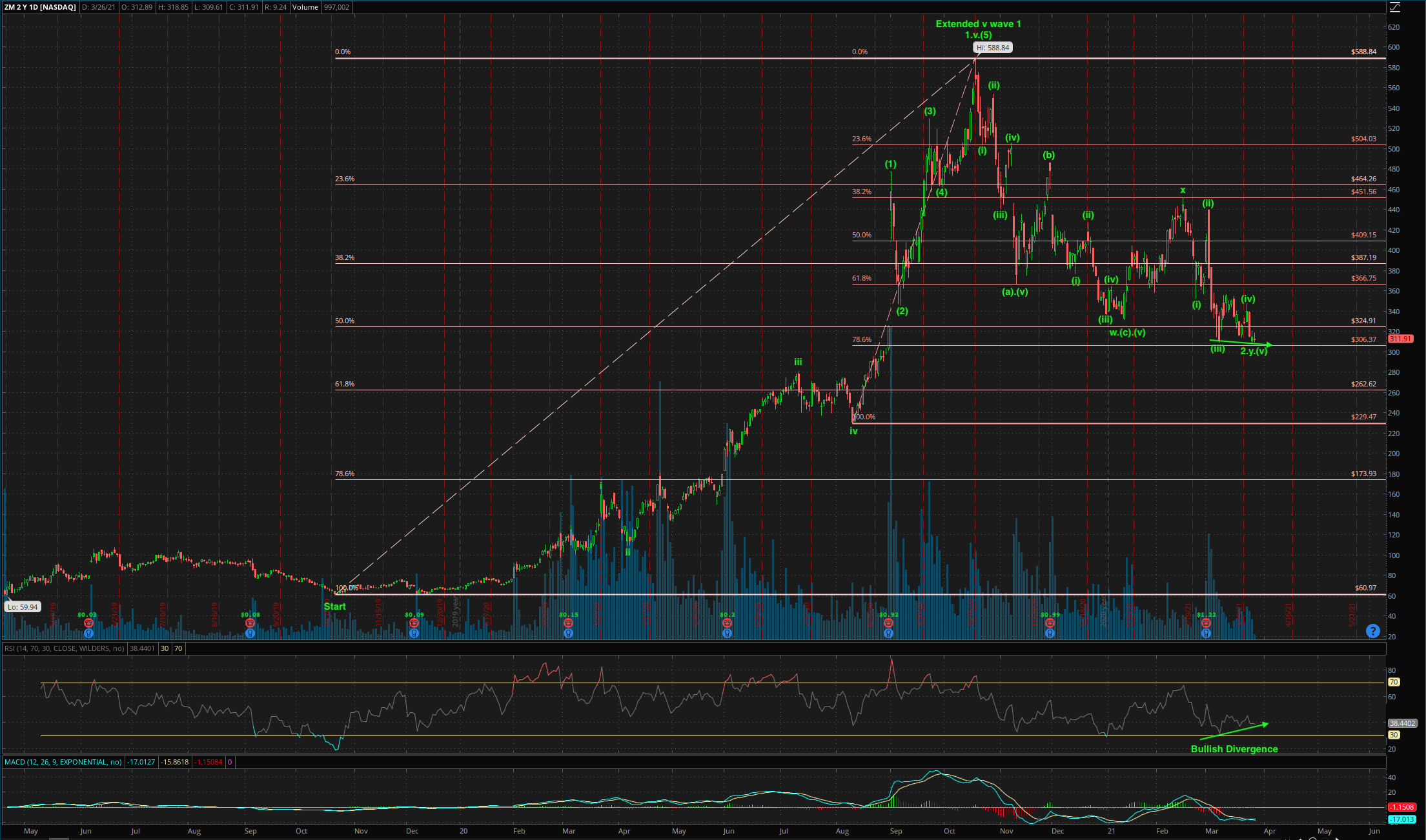
Task: Open the RSI study label settings
Action: tap(63, 648)
